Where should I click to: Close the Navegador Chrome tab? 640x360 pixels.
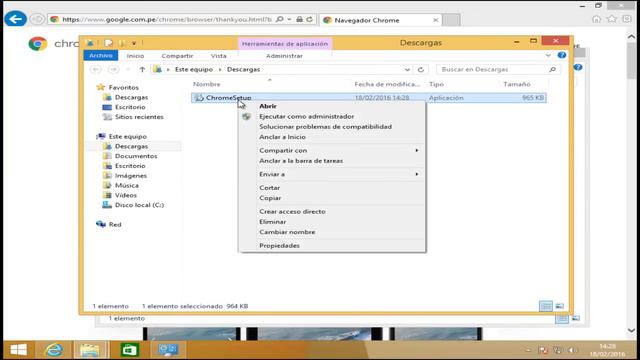(x=436, y=20)
